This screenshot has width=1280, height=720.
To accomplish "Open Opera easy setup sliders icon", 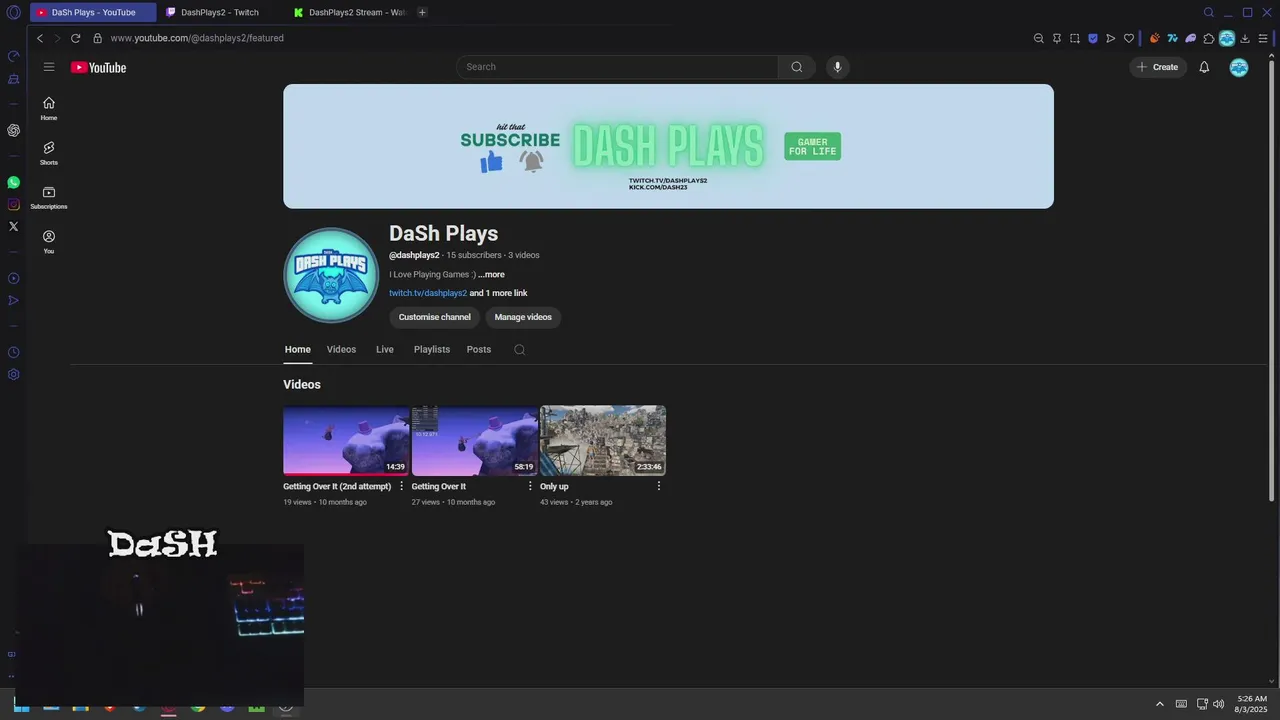I will point(1263,38).
